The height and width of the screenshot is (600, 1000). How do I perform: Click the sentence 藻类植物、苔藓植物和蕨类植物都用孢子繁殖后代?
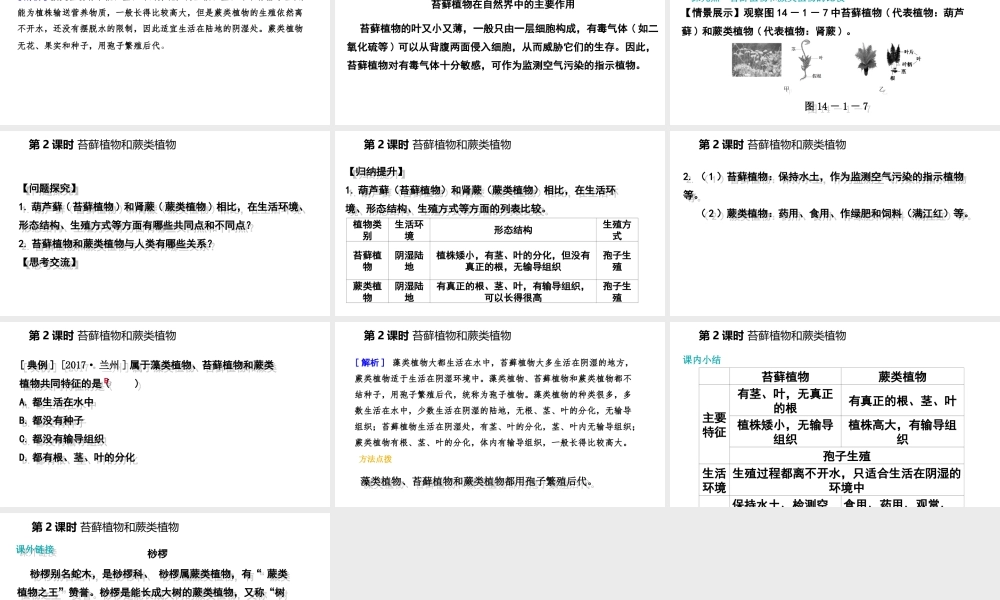(x=477, y=481)
